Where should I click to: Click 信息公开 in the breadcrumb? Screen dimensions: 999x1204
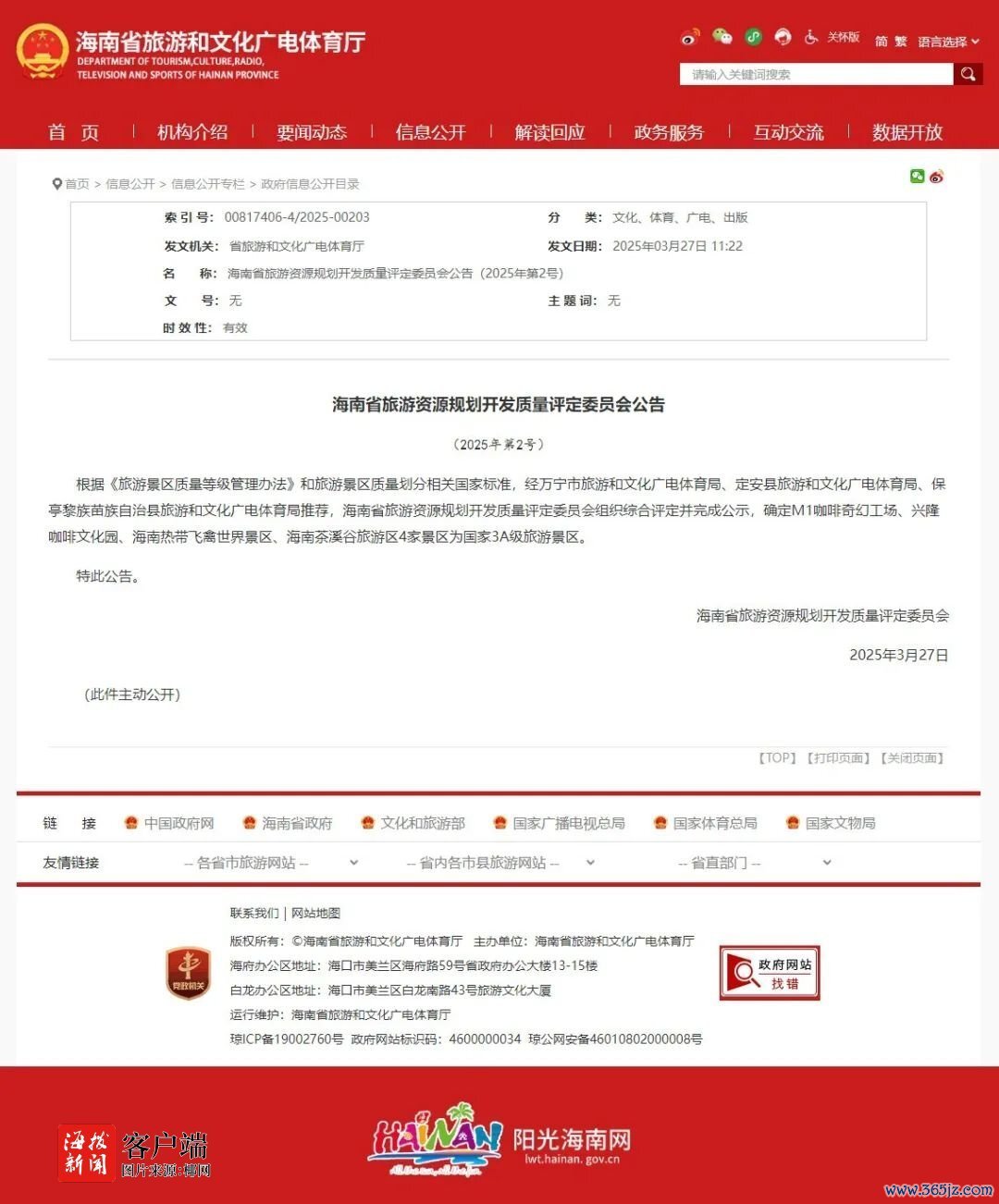click(130, 184)
